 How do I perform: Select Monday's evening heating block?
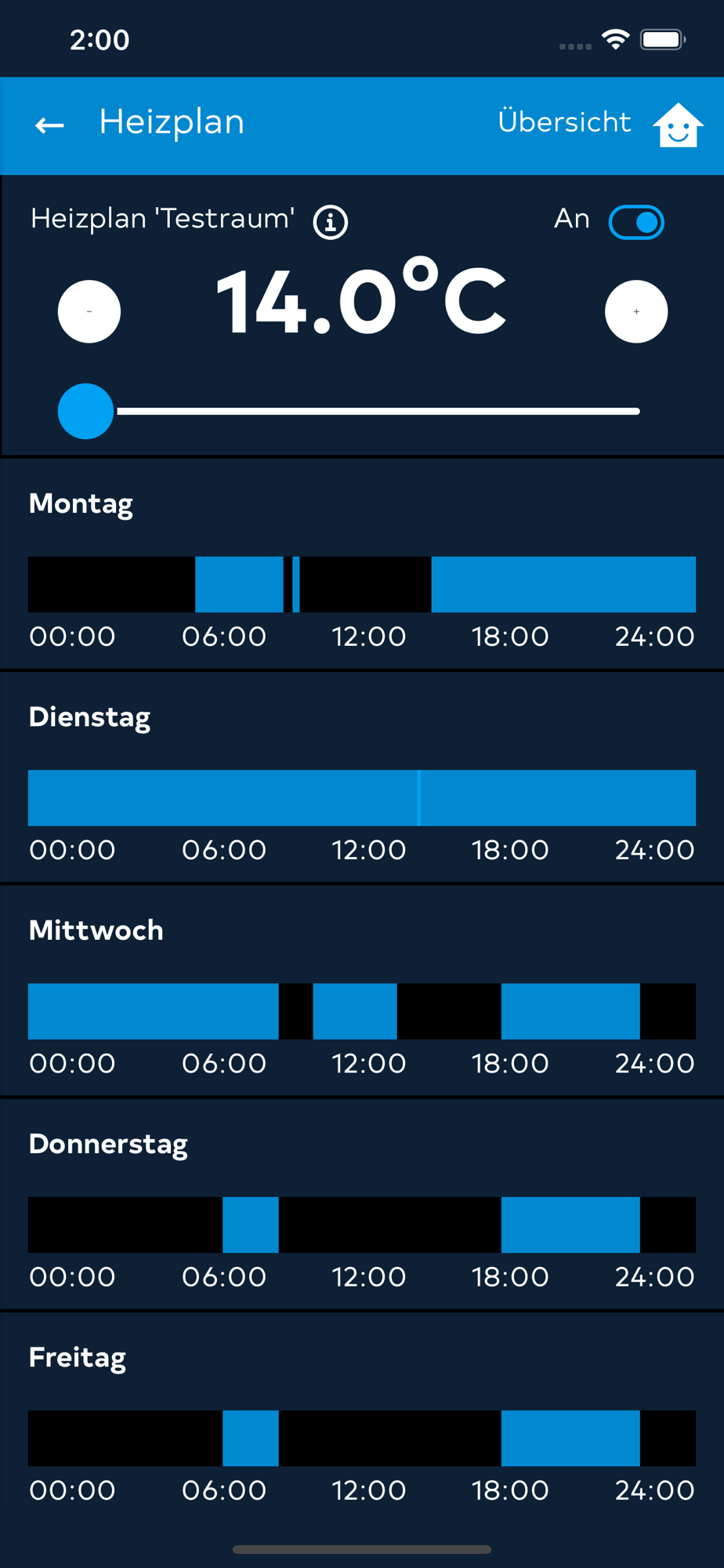point(563,585)
